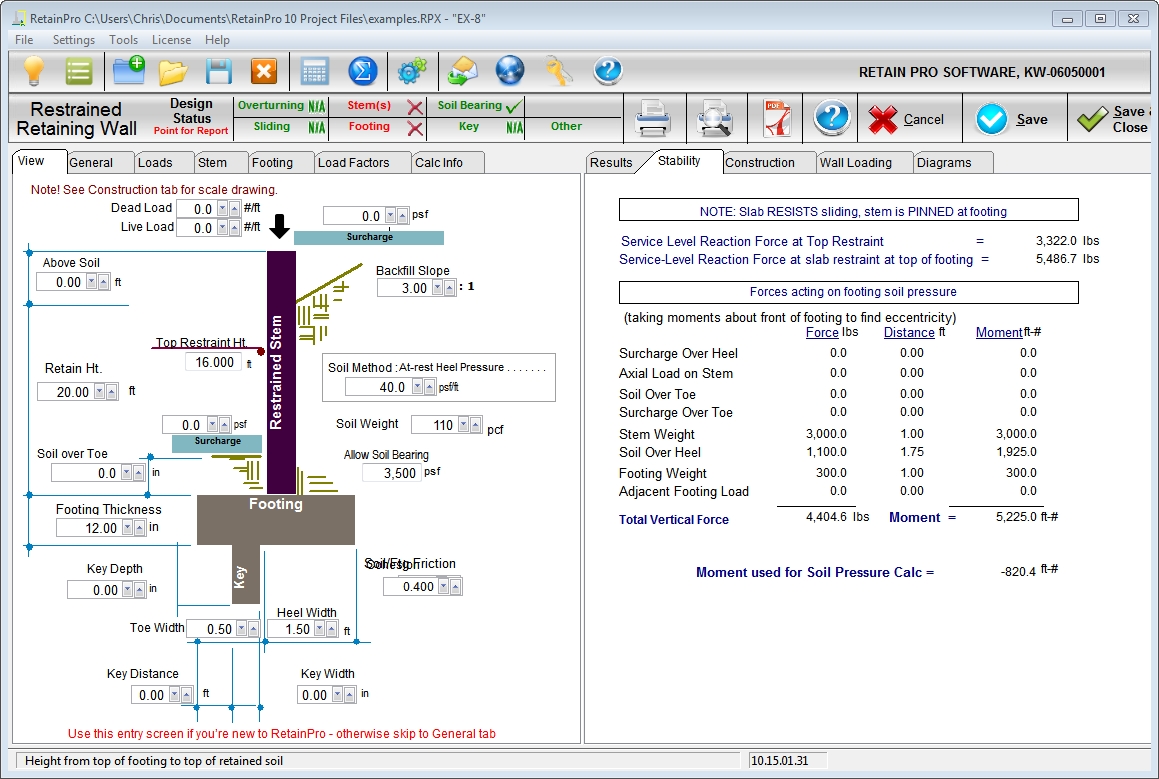Open the globe web icon
This screenshot has width=1159, height=779.
coord(510,71)
